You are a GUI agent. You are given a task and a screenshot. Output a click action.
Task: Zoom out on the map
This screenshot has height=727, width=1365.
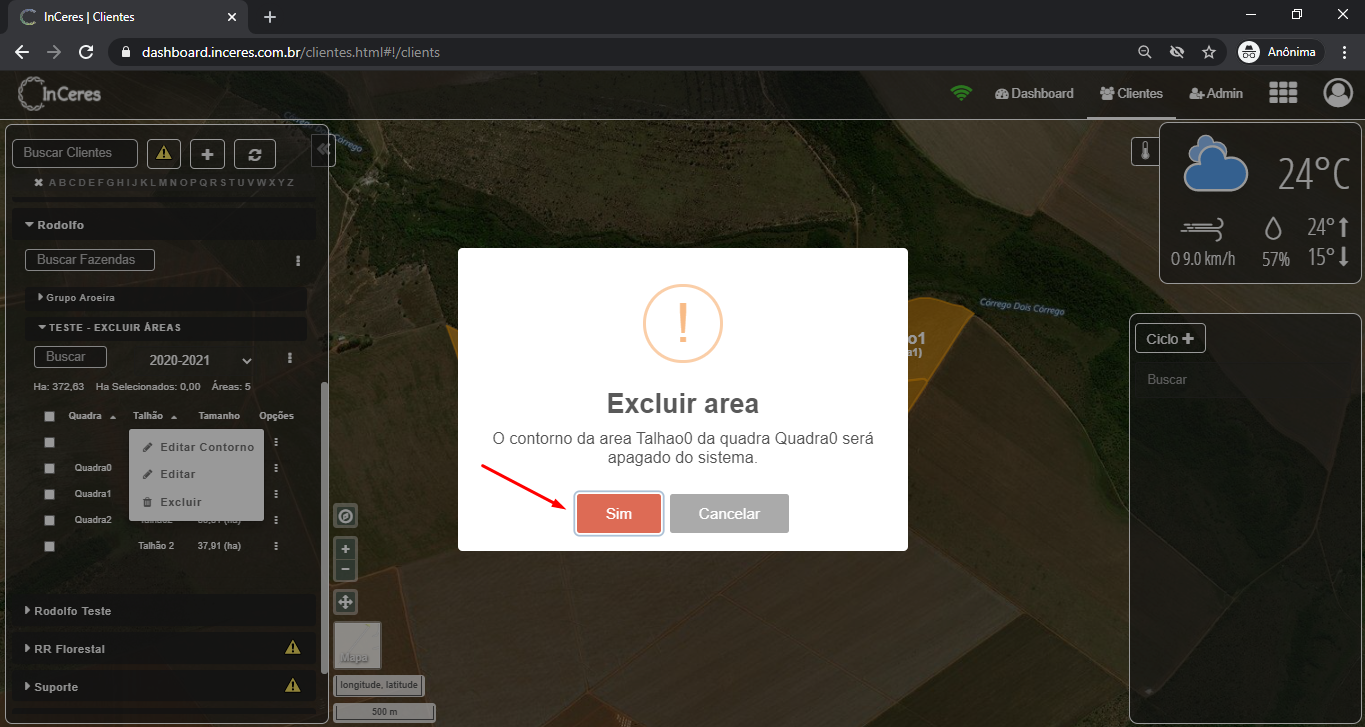[x=345, y=569]
